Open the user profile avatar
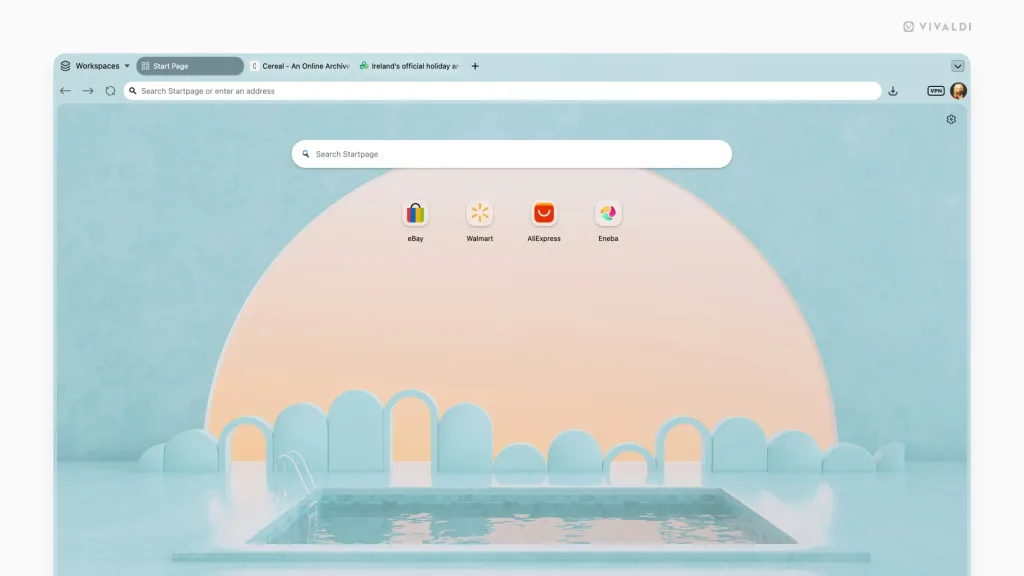Image resolution: width=1024 pixels, height=576 pixels. point(958,91)
